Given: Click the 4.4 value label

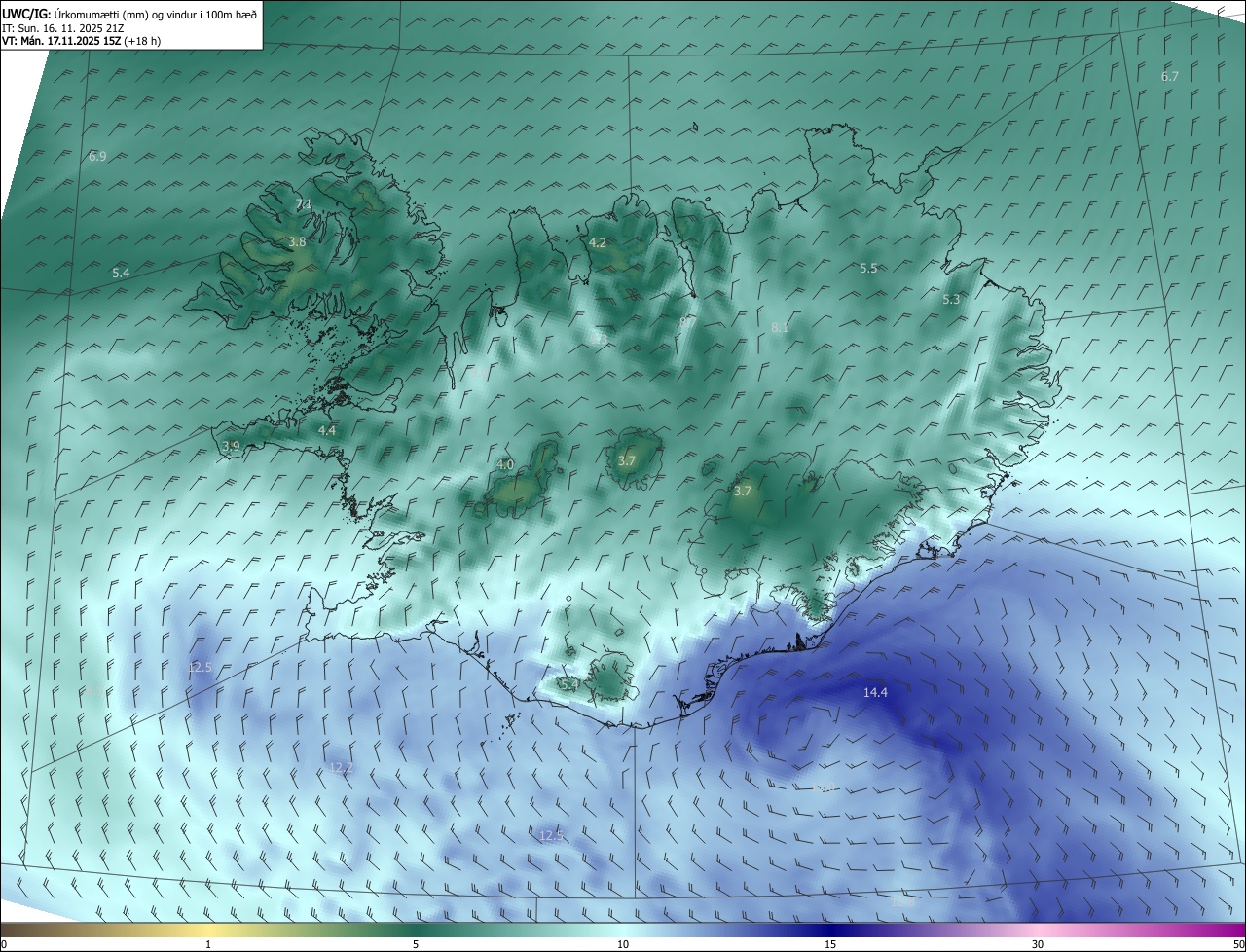Looking at the screenshot, I should tap(327, 430).
